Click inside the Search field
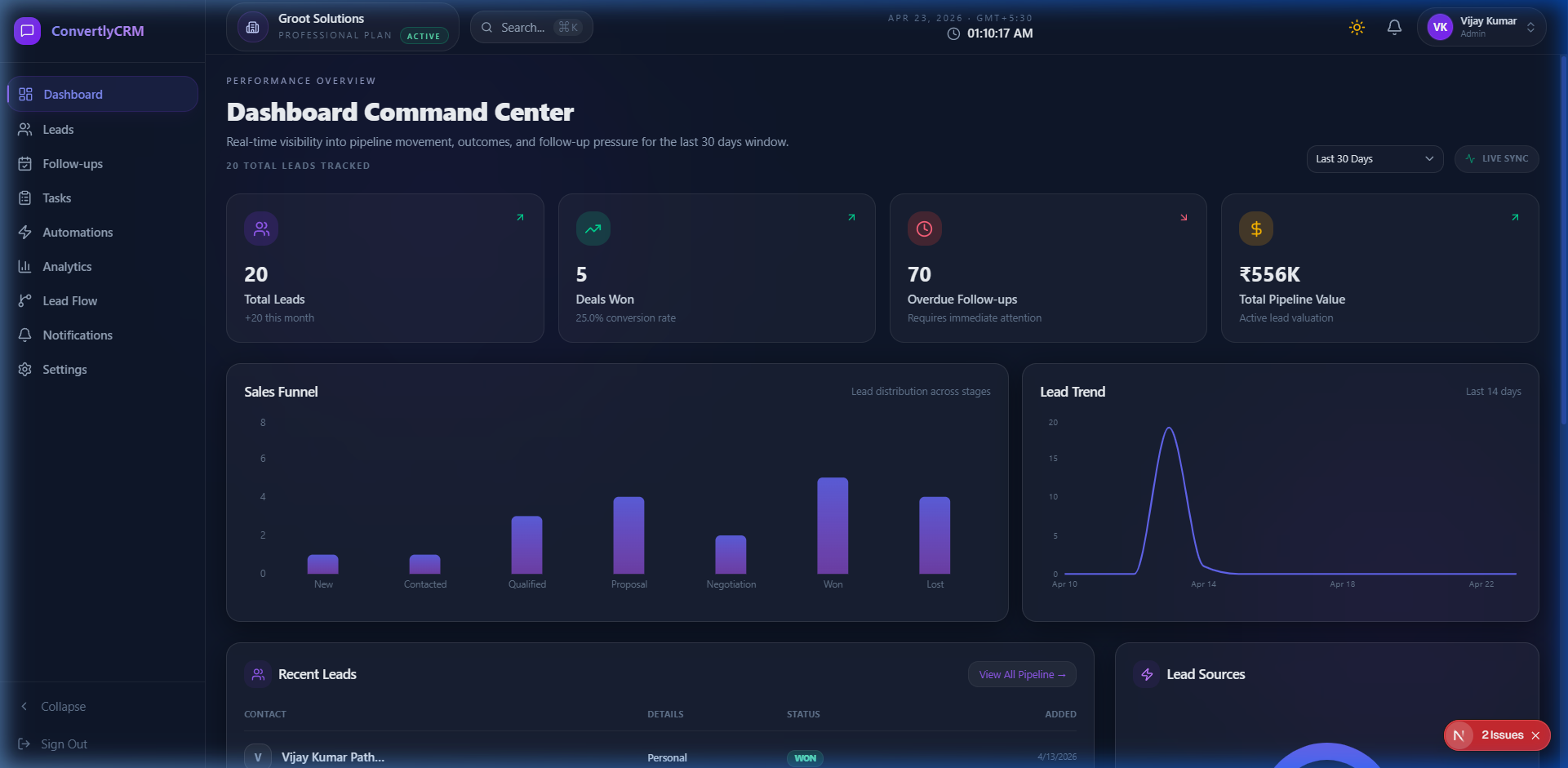 531,27
